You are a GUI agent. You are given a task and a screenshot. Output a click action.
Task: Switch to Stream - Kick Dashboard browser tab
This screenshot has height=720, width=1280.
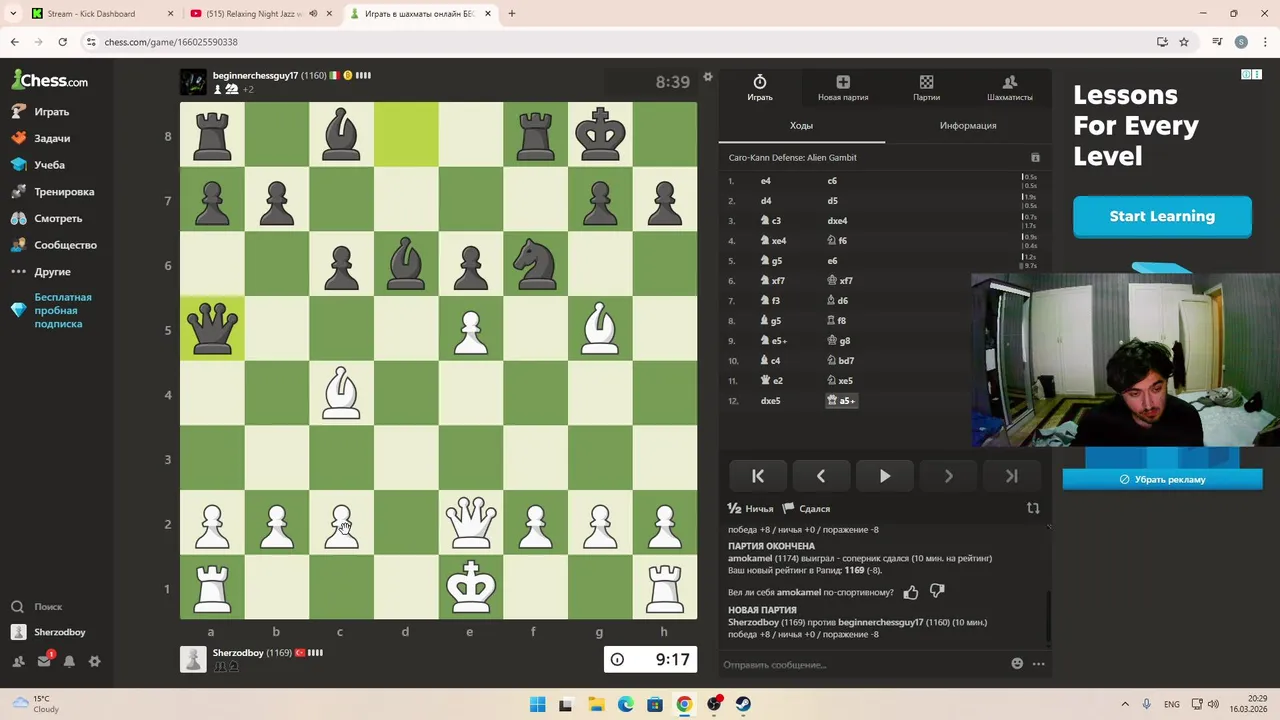pos(100,14)
